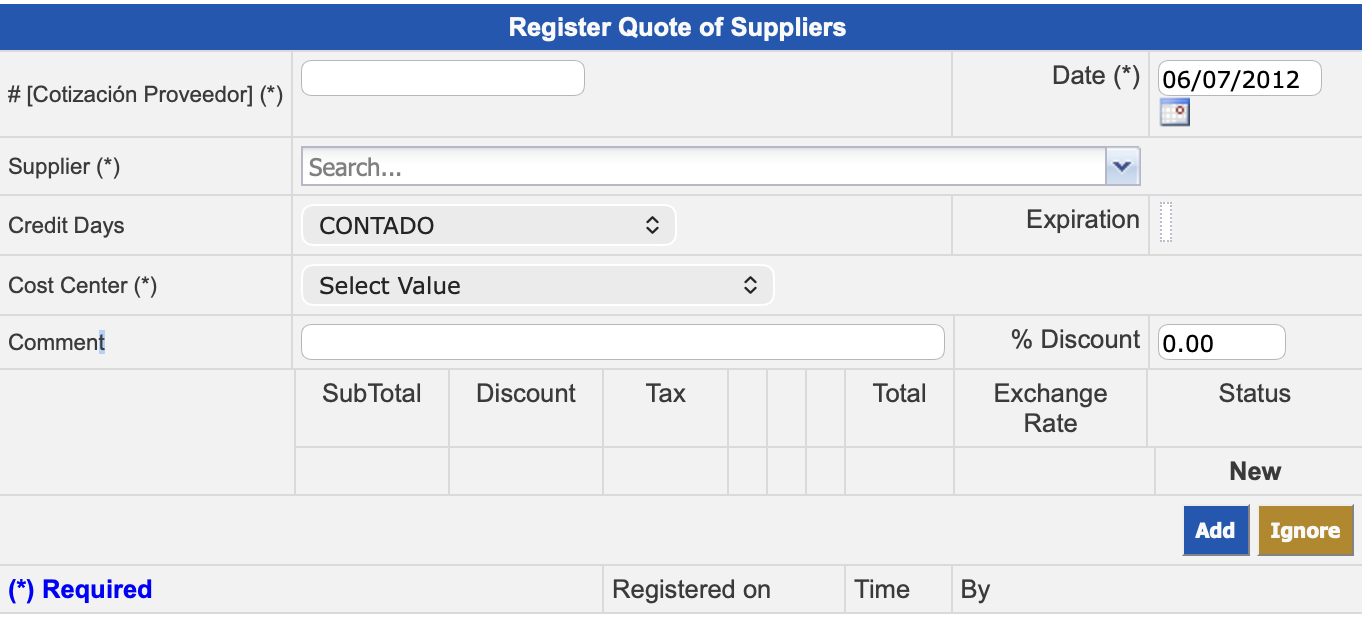This screenshot has width=1362, height=620.
Task: Focus the Date field showing 06/07/2012
Action: pyautogui.click(x=1238, y=79)
